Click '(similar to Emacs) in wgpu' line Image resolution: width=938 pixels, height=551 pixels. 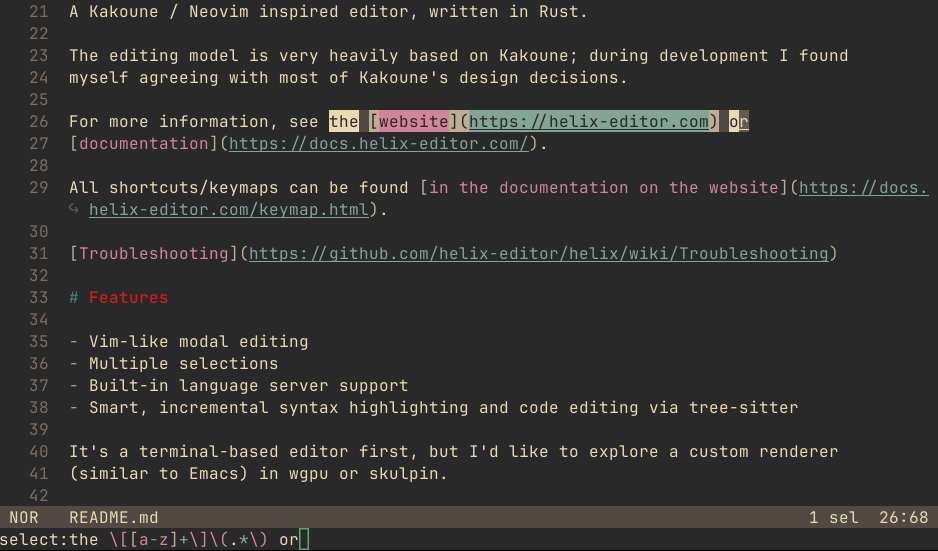point(258,474)
